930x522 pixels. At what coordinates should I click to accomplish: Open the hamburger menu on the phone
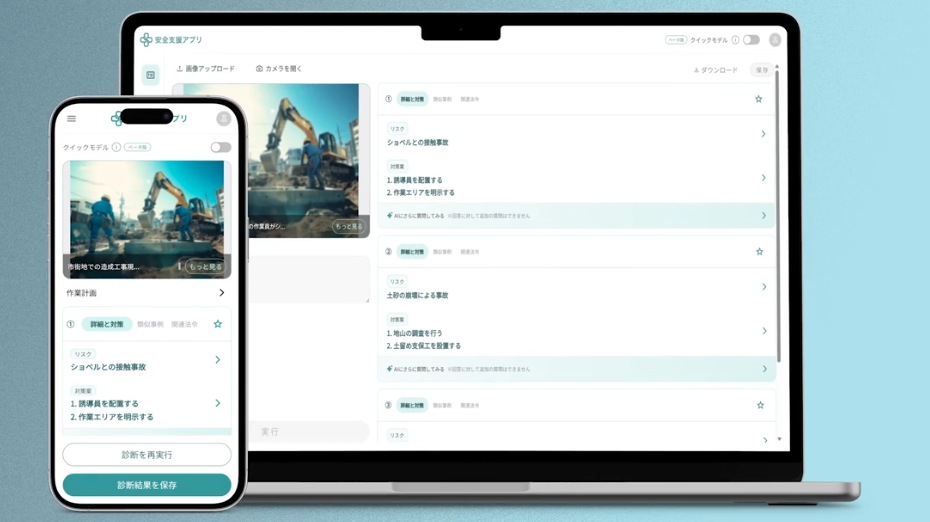pos(71,119)
